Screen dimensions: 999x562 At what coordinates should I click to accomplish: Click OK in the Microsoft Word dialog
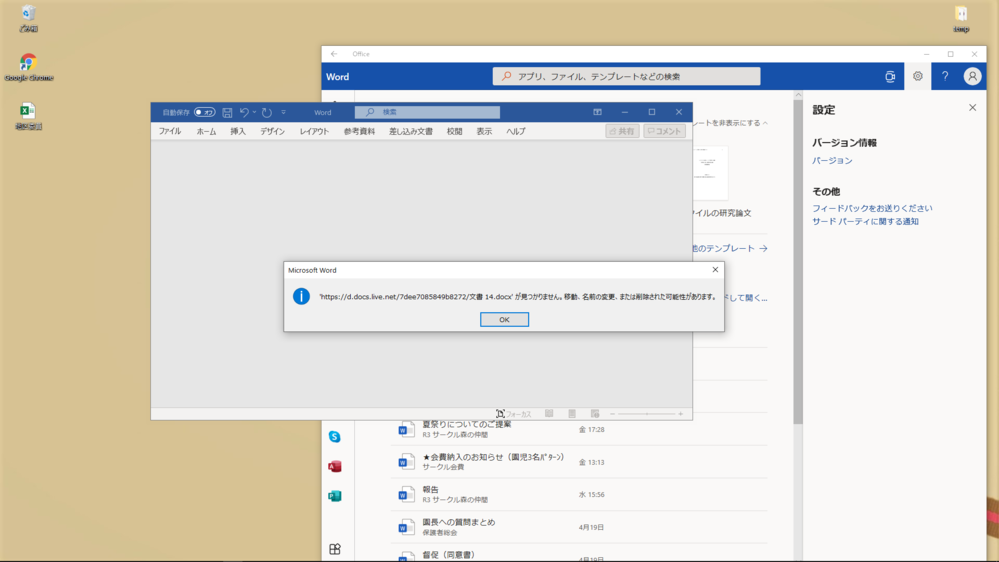click(x=504, y=319)
